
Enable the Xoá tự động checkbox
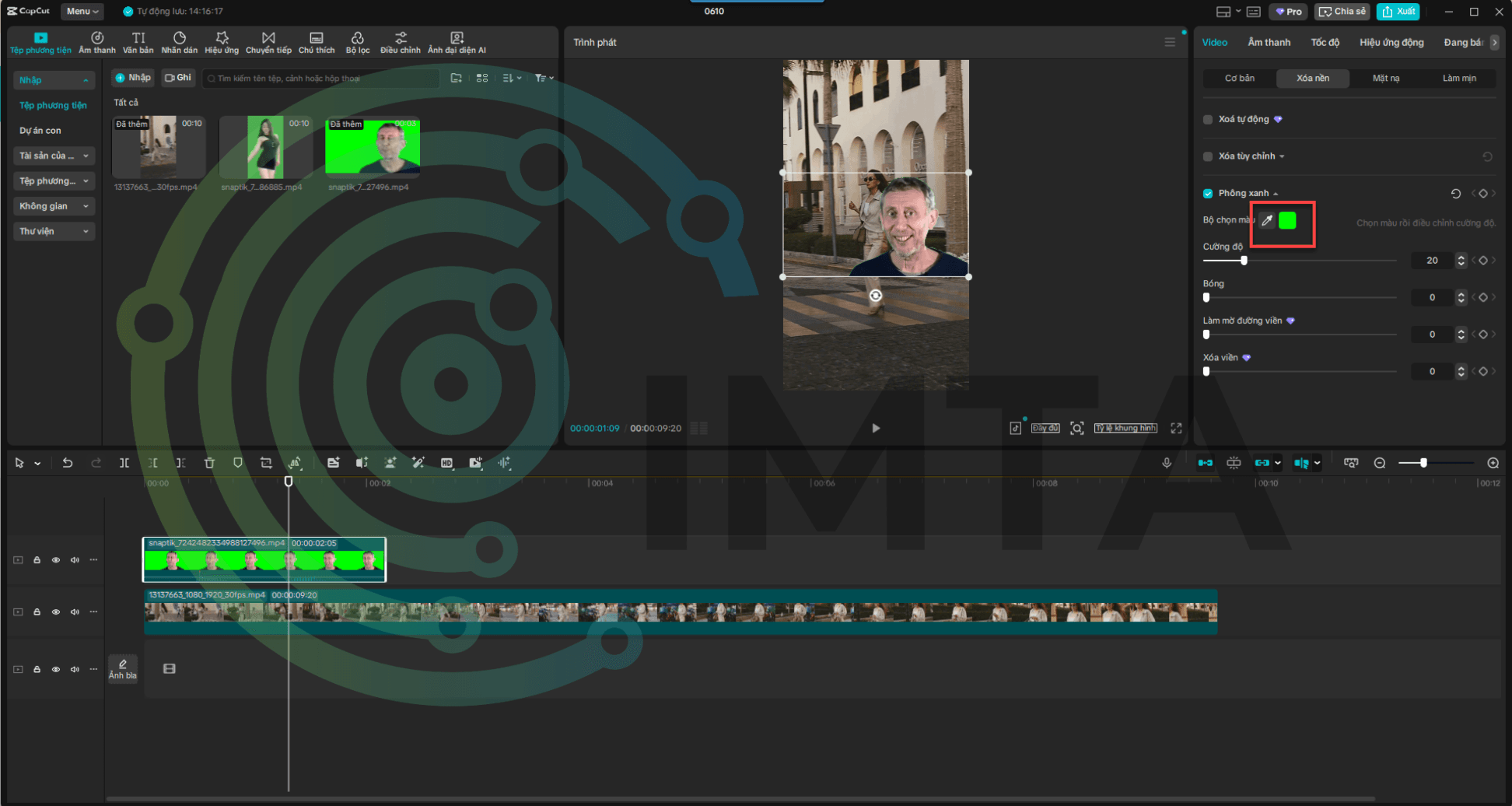[x=1208, y=120]
